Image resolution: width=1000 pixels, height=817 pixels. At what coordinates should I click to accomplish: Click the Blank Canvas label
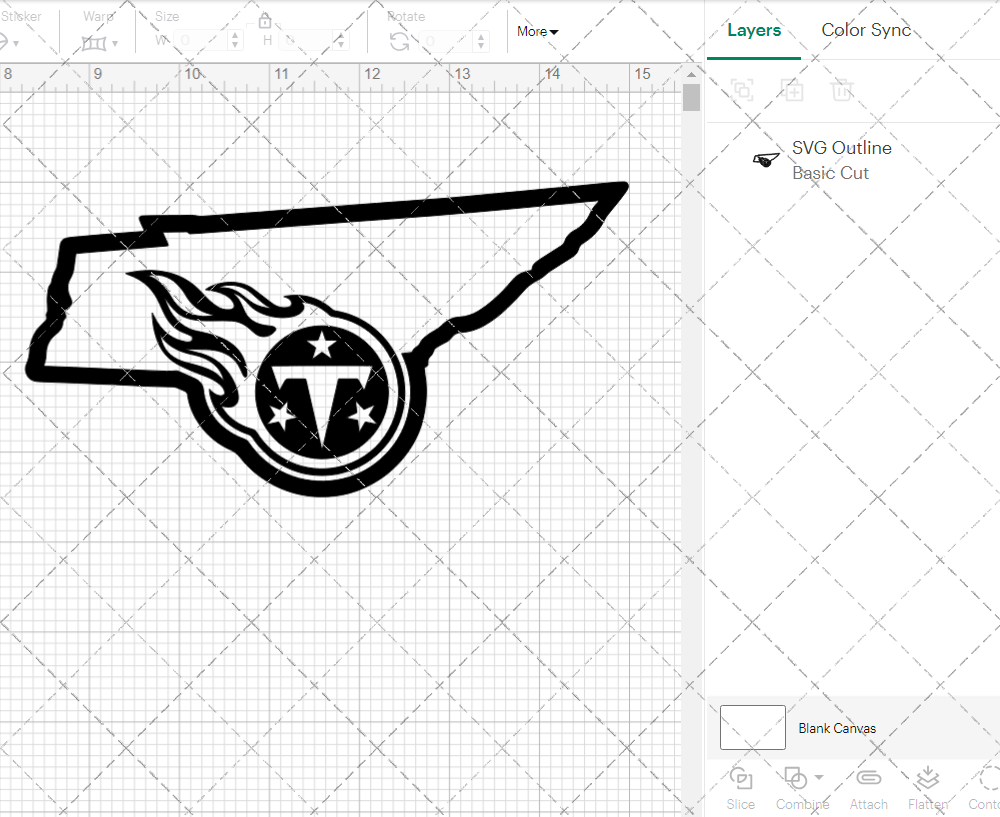[837, 728]
